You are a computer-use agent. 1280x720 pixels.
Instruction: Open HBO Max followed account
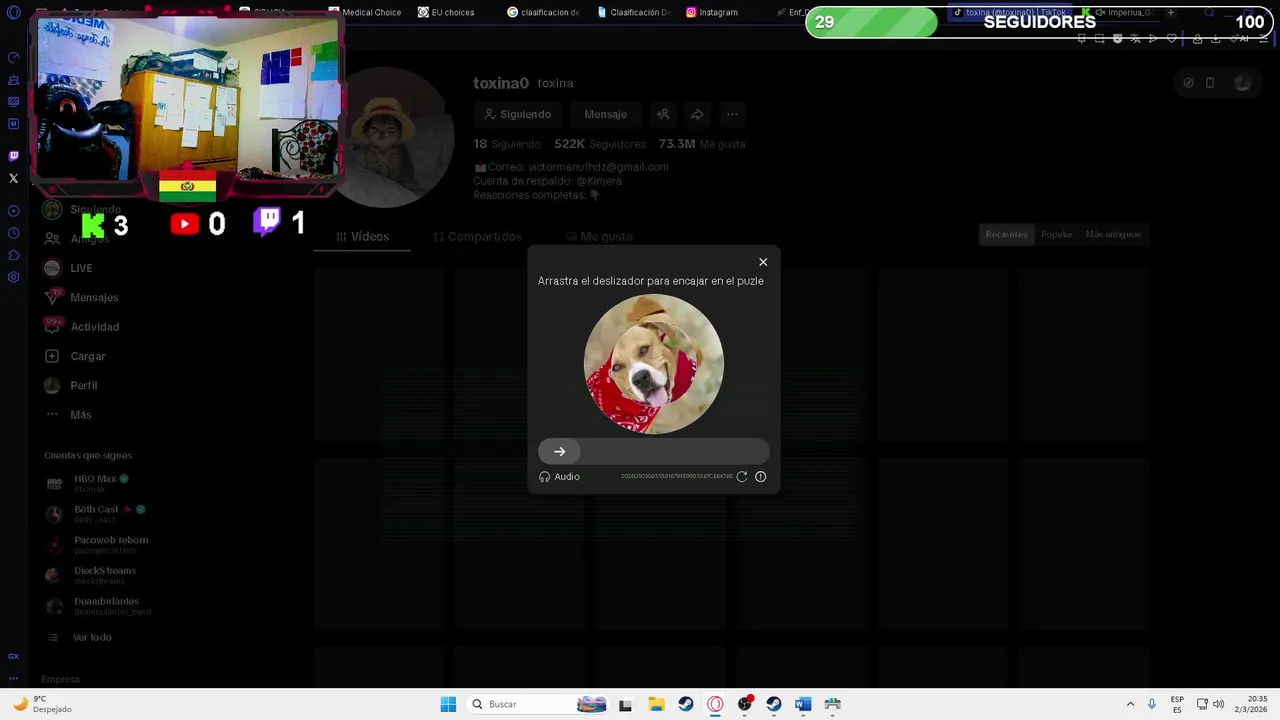[x=88, y=483]
